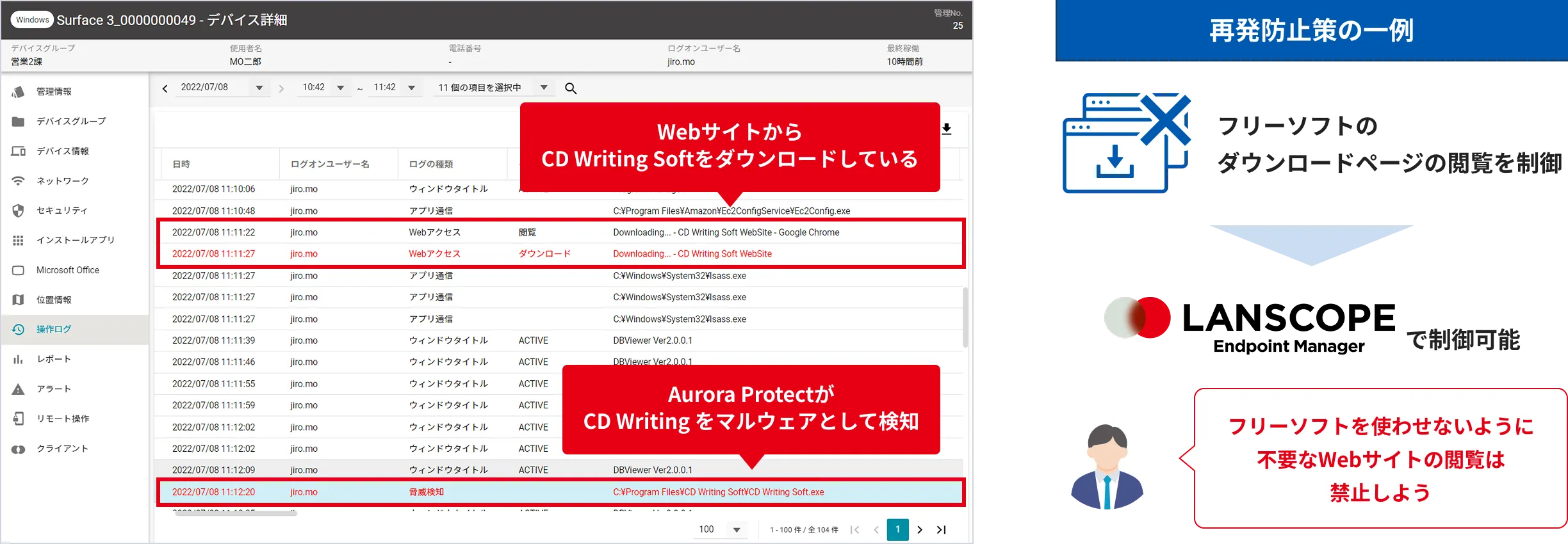Open クライアント toggle icon in sidebar

pyautogui.click(x=18, y=449)
